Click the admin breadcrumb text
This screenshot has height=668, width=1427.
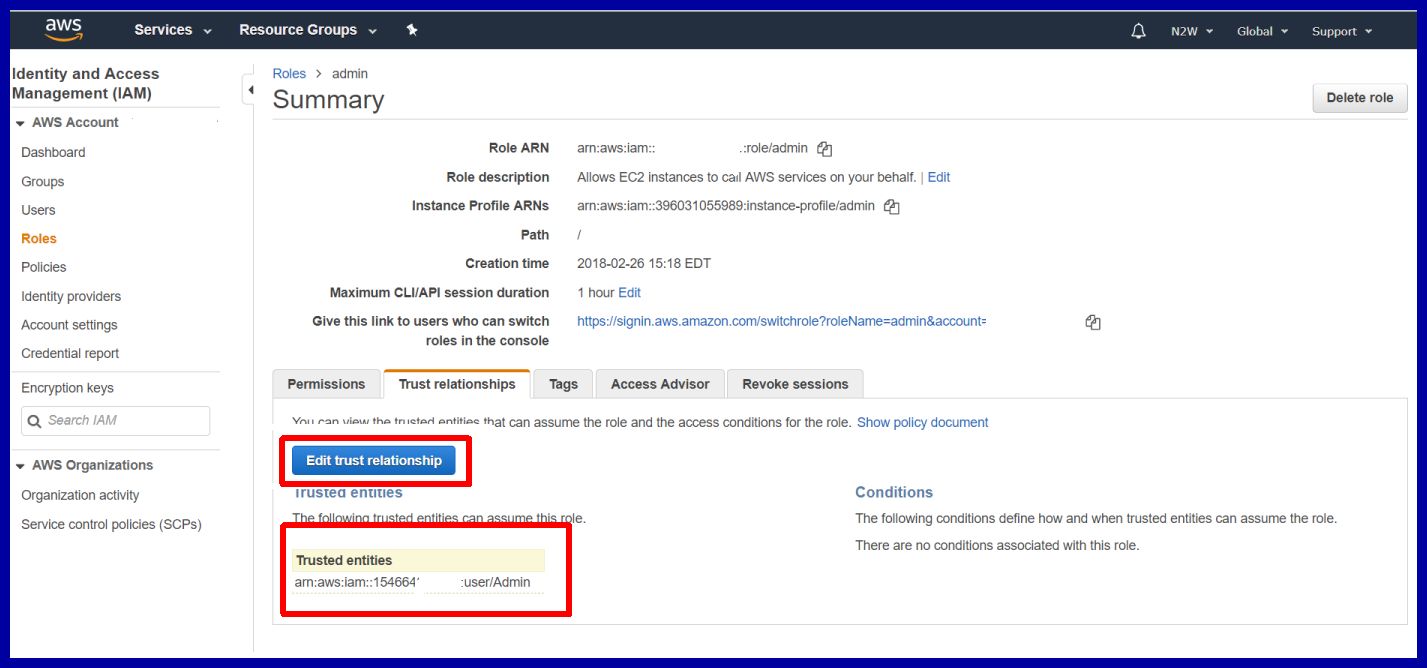[x=350, y=74]
